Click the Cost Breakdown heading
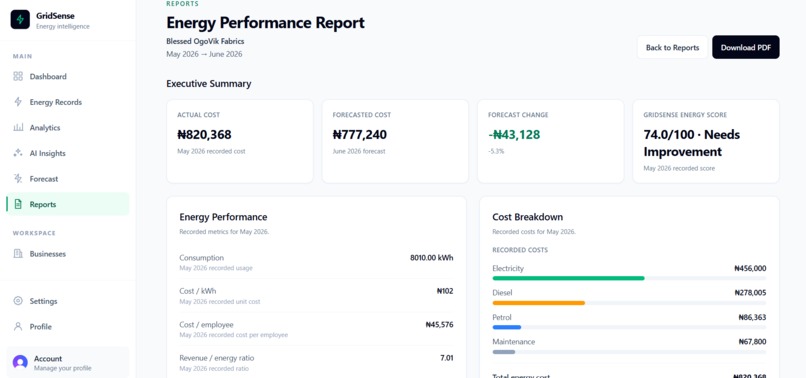 pos(527,217)
